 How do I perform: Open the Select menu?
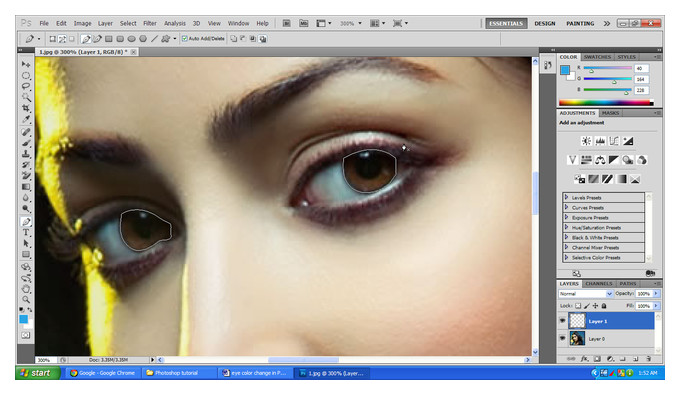[x=128, y=23]
